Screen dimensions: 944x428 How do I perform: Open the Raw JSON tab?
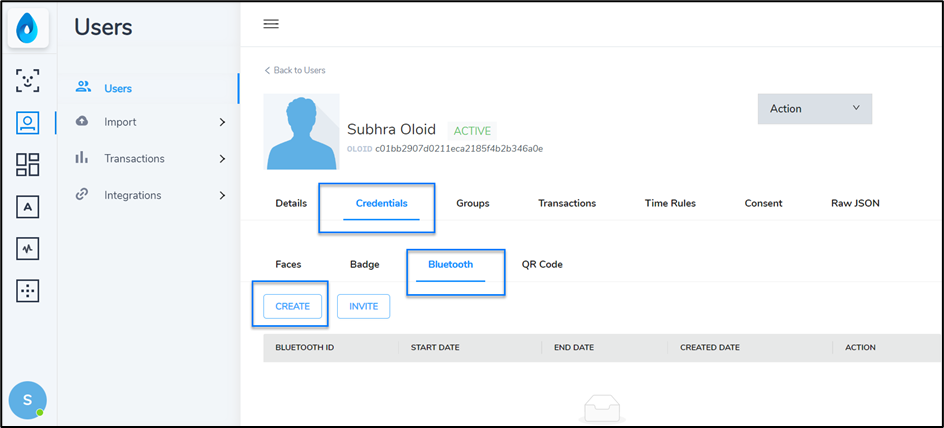pos(855,203)
